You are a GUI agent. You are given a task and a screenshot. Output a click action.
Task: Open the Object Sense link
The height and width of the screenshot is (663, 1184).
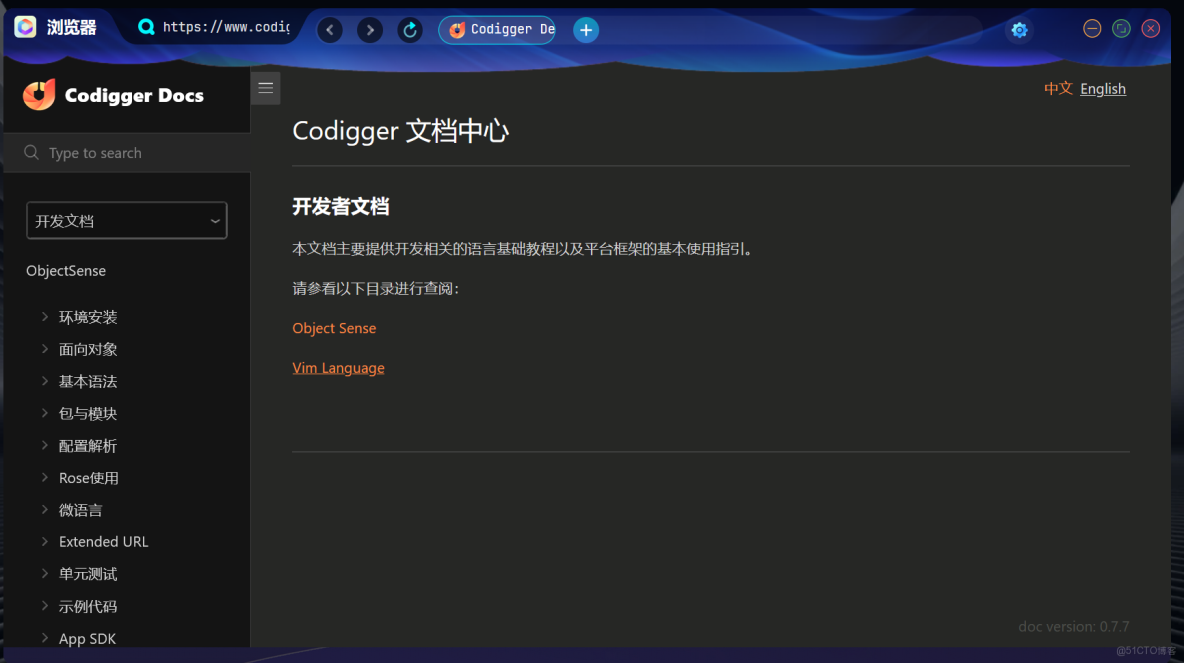[334, 328]
